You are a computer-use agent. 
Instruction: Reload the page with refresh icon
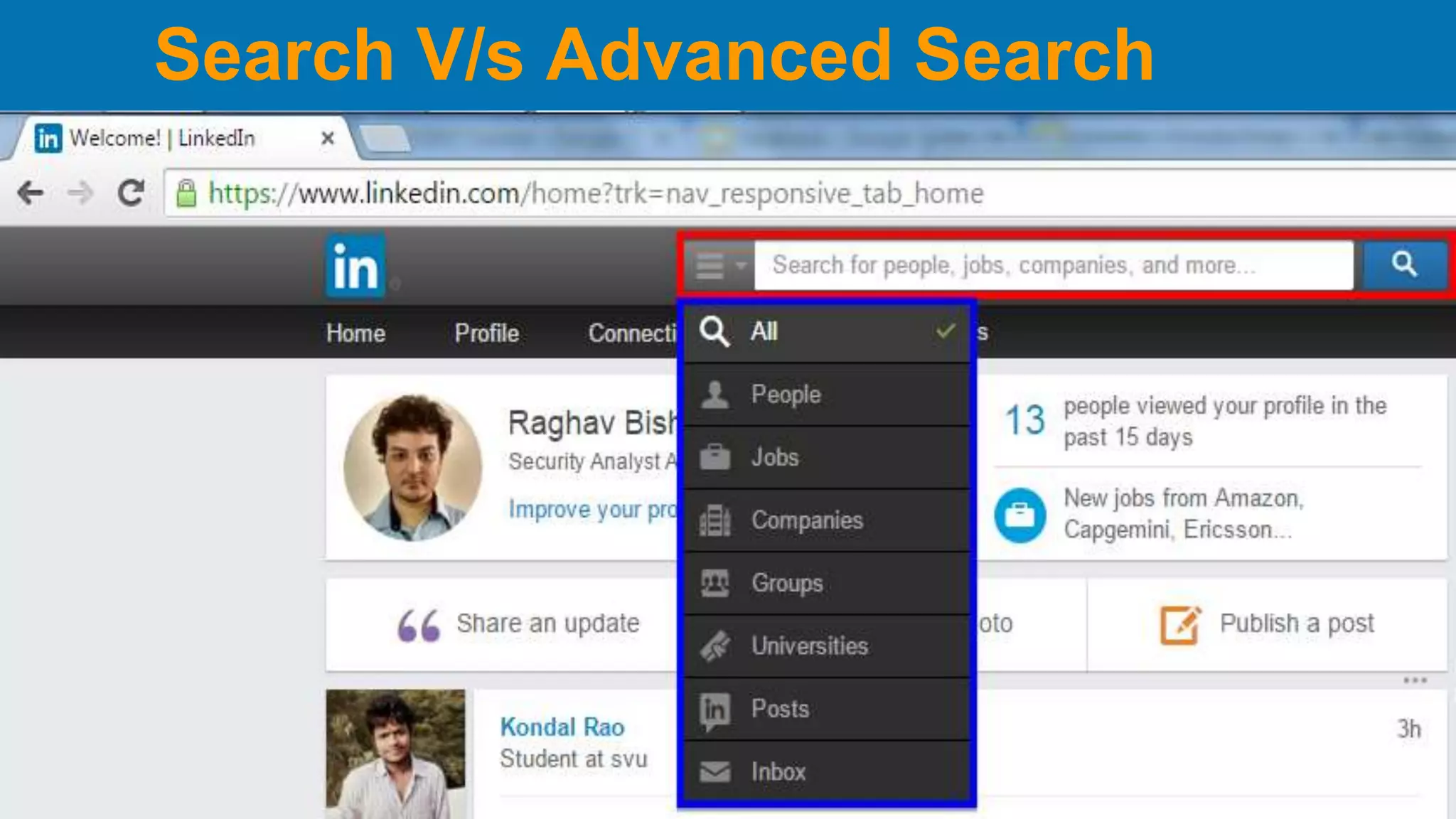(x=131, y=193)
